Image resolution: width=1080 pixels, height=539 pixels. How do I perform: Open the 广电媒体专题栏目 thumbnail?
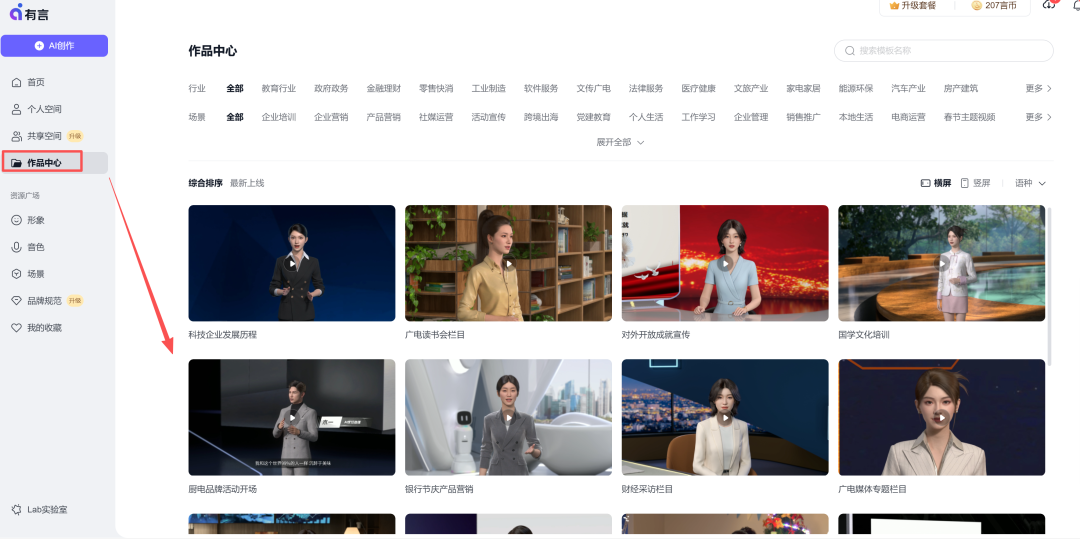[942, 417]
